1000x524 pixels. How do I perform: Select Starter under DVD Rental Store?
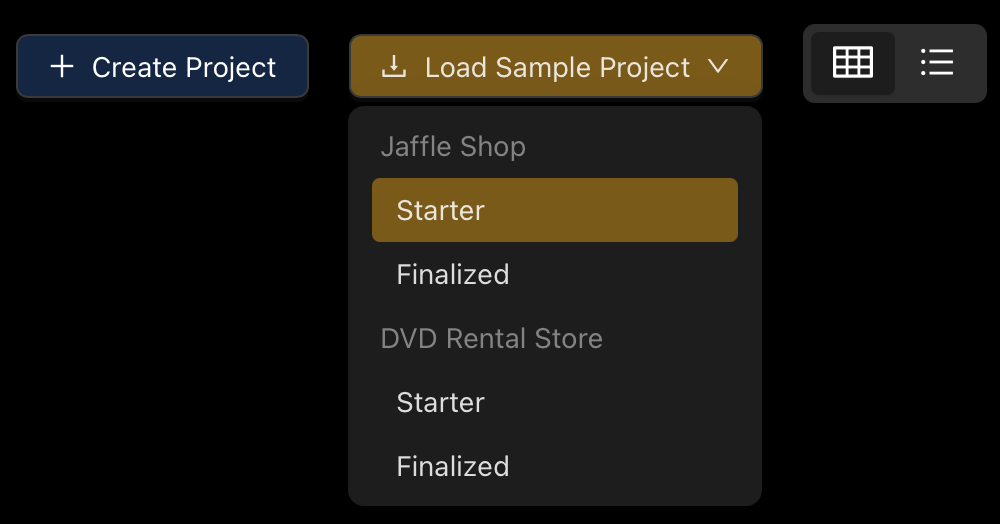pyautogui.click(x=555, y=403)
